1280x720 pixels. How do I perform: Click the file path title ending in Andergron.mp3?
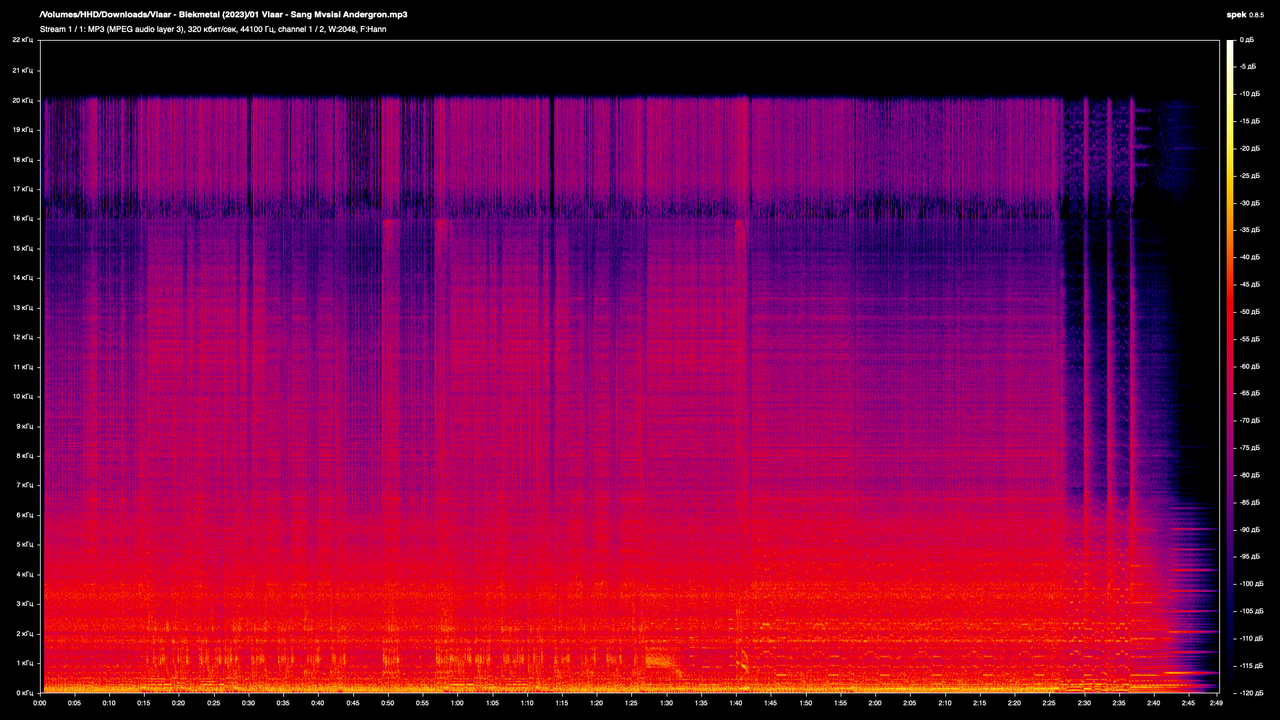223,15
